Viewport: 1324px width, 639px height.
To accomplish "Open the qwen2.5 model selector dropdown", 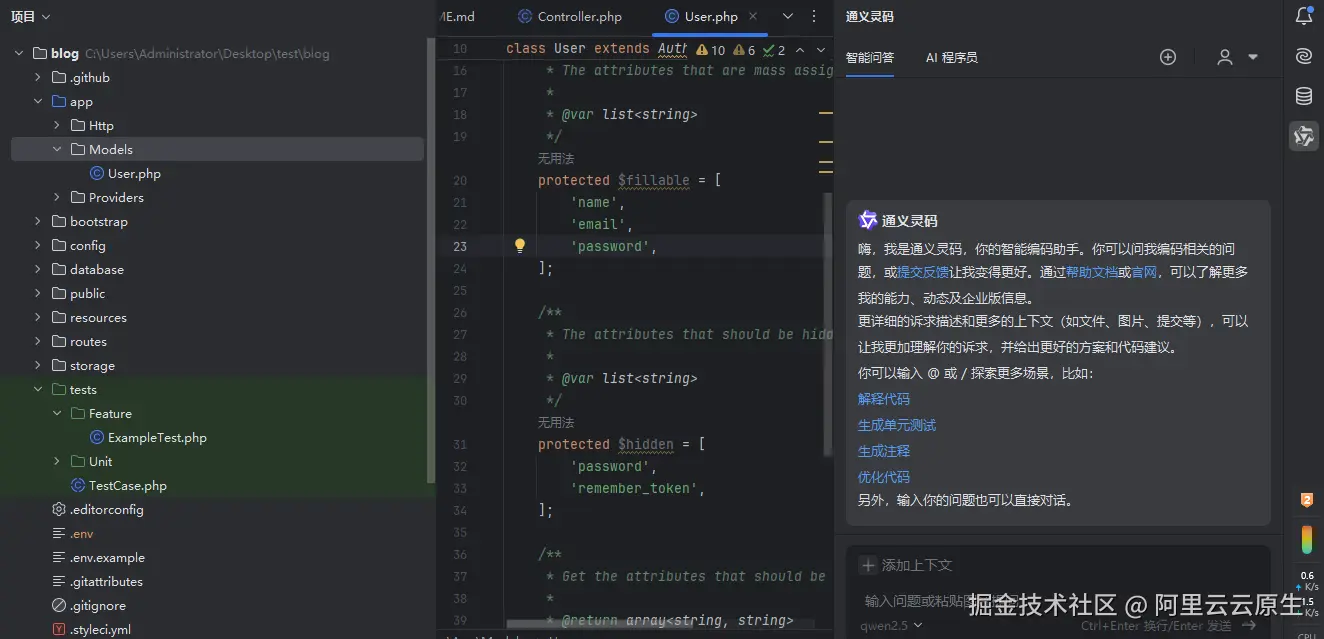I will coord(892,626).
